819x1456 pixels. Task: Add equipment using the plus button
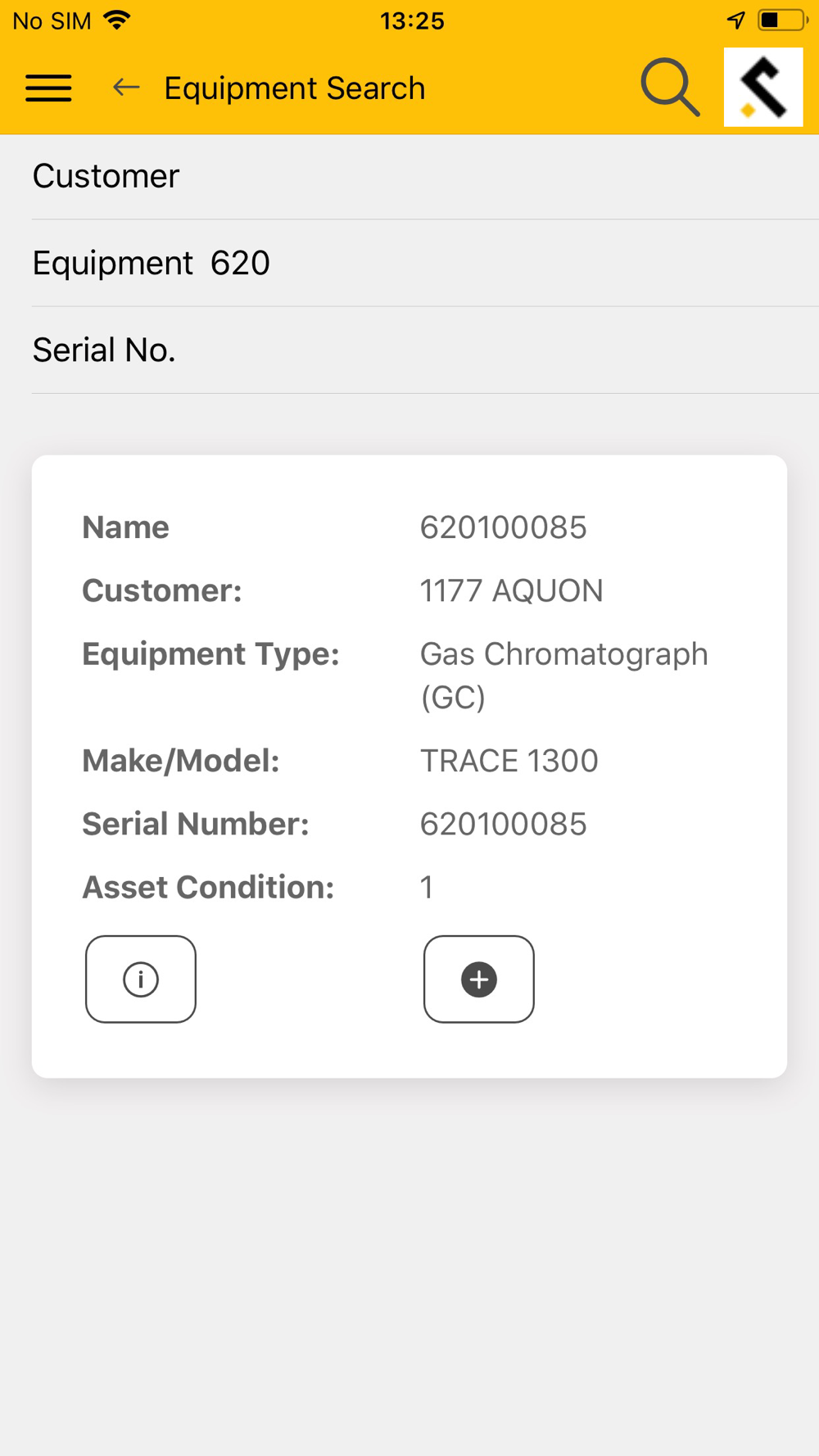coord(479,979)
